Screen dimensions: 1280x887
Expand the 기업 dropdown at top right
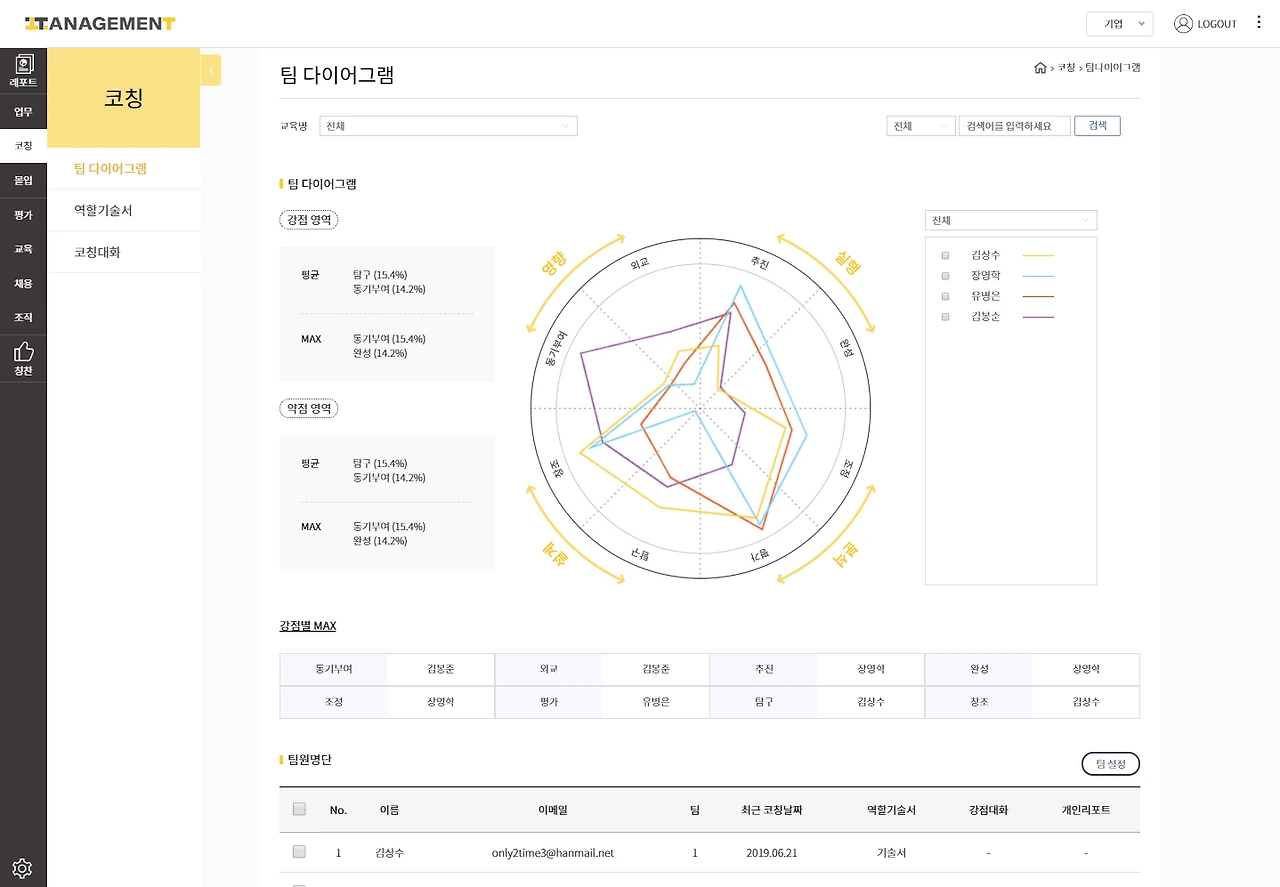(1119, 22)
